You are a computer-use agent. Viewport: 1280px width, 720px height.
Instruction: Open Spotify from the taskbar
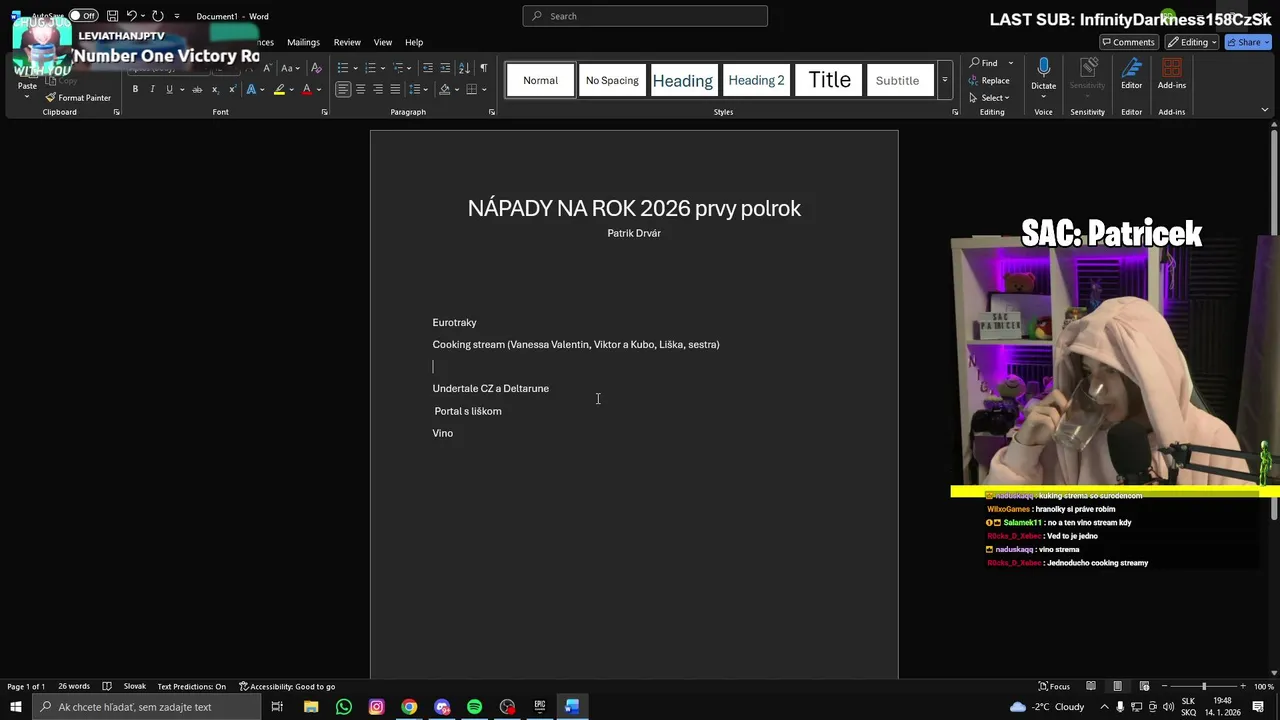474,707
